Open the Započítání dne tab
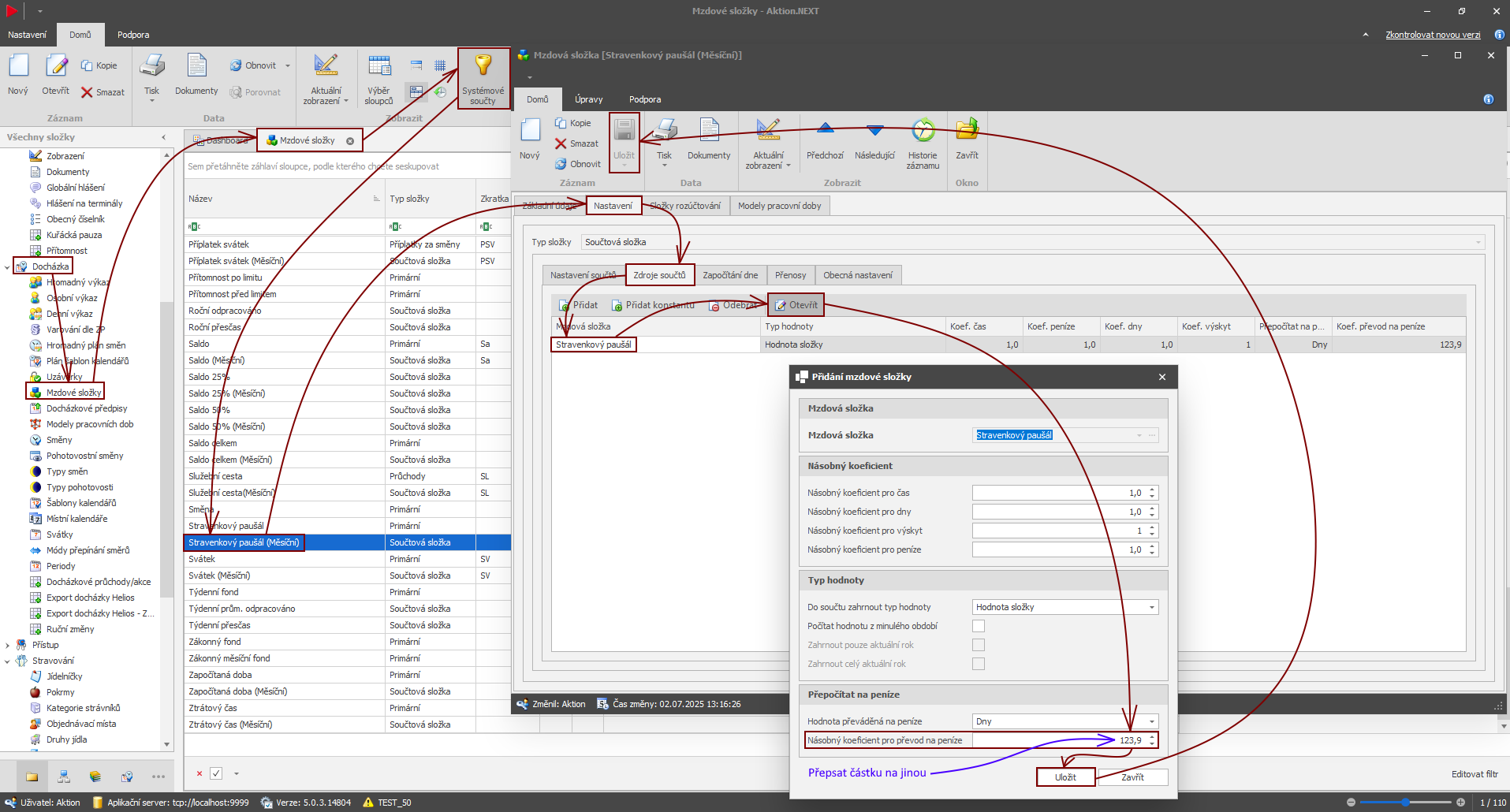 point(730,275)
